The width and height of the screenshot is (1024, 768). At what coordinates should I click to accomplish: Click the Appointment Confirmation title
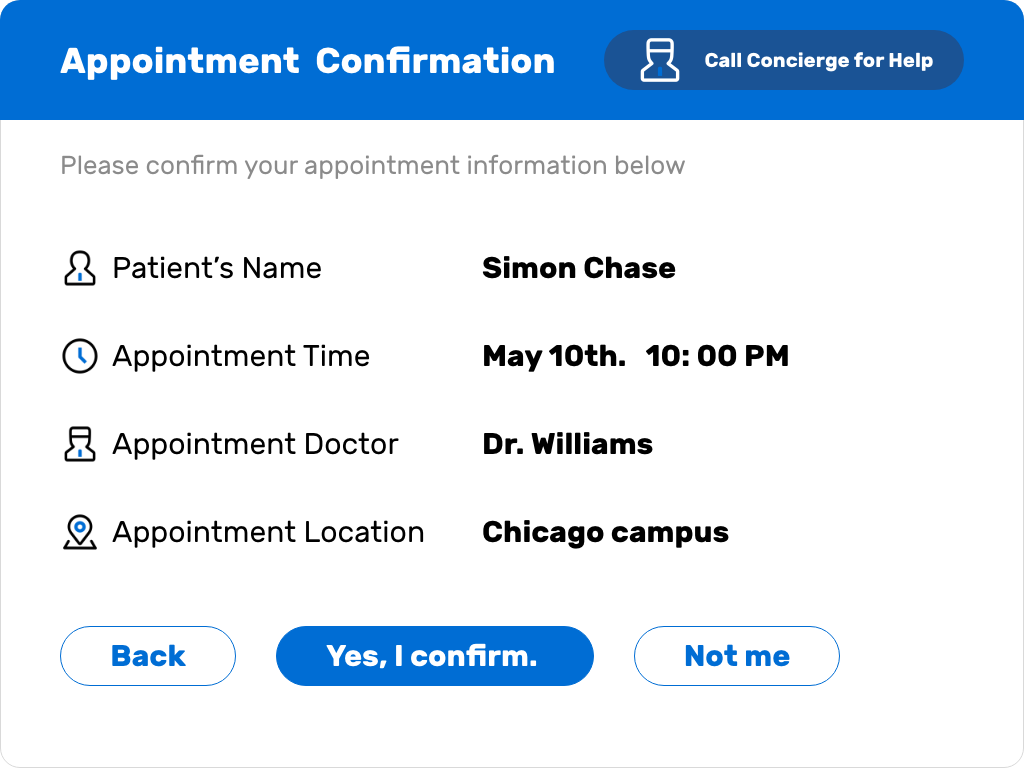307,61
